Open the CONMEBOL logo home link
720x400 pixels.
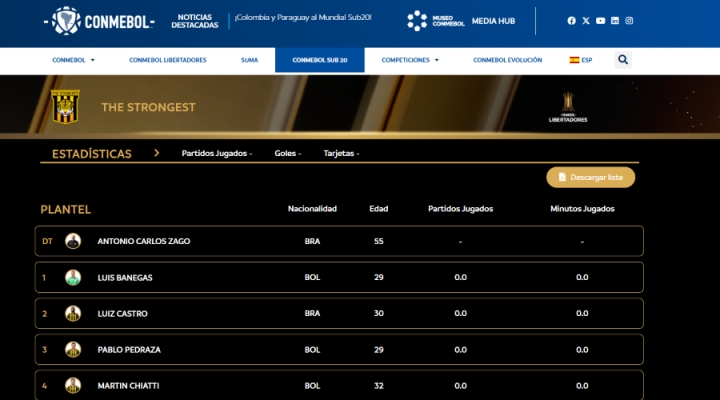pyautogui.click(x=99, y=21)
